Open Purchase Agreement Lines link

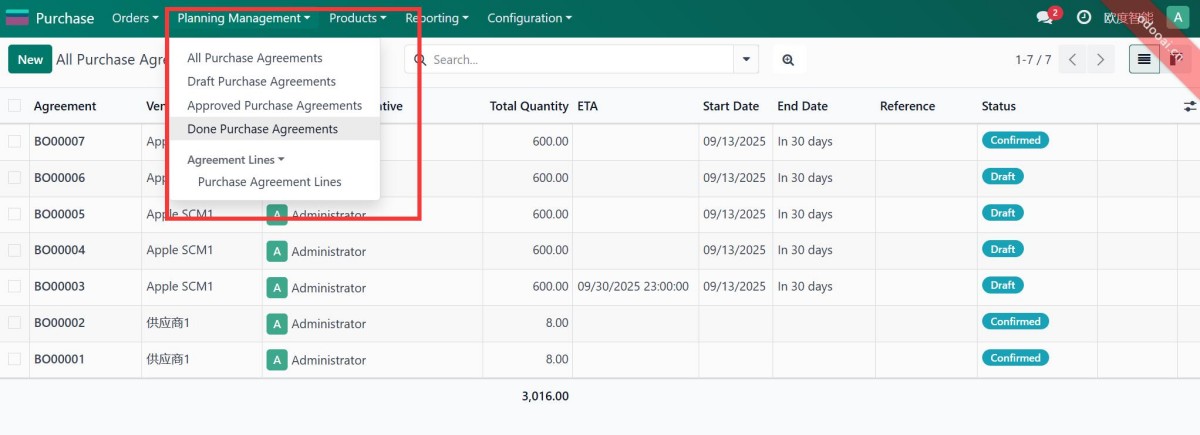tap(269, 182)
